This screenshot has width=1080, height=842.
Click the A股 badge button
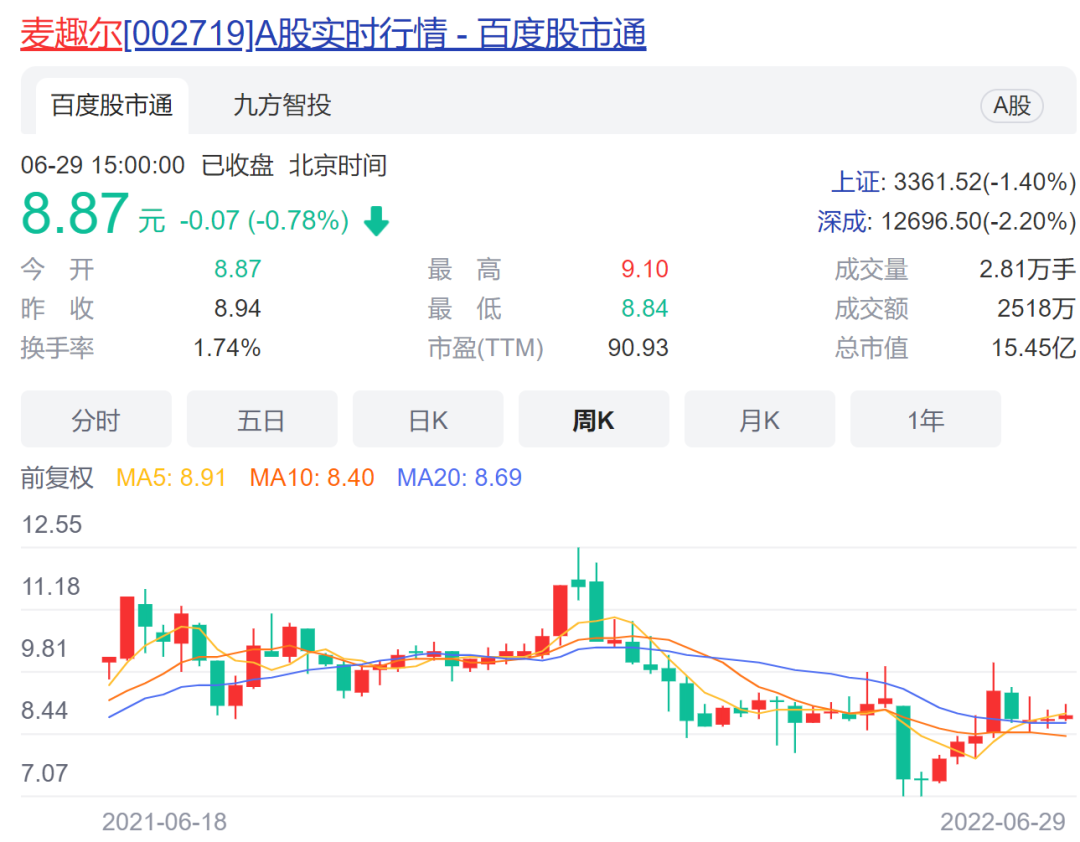1011,106
